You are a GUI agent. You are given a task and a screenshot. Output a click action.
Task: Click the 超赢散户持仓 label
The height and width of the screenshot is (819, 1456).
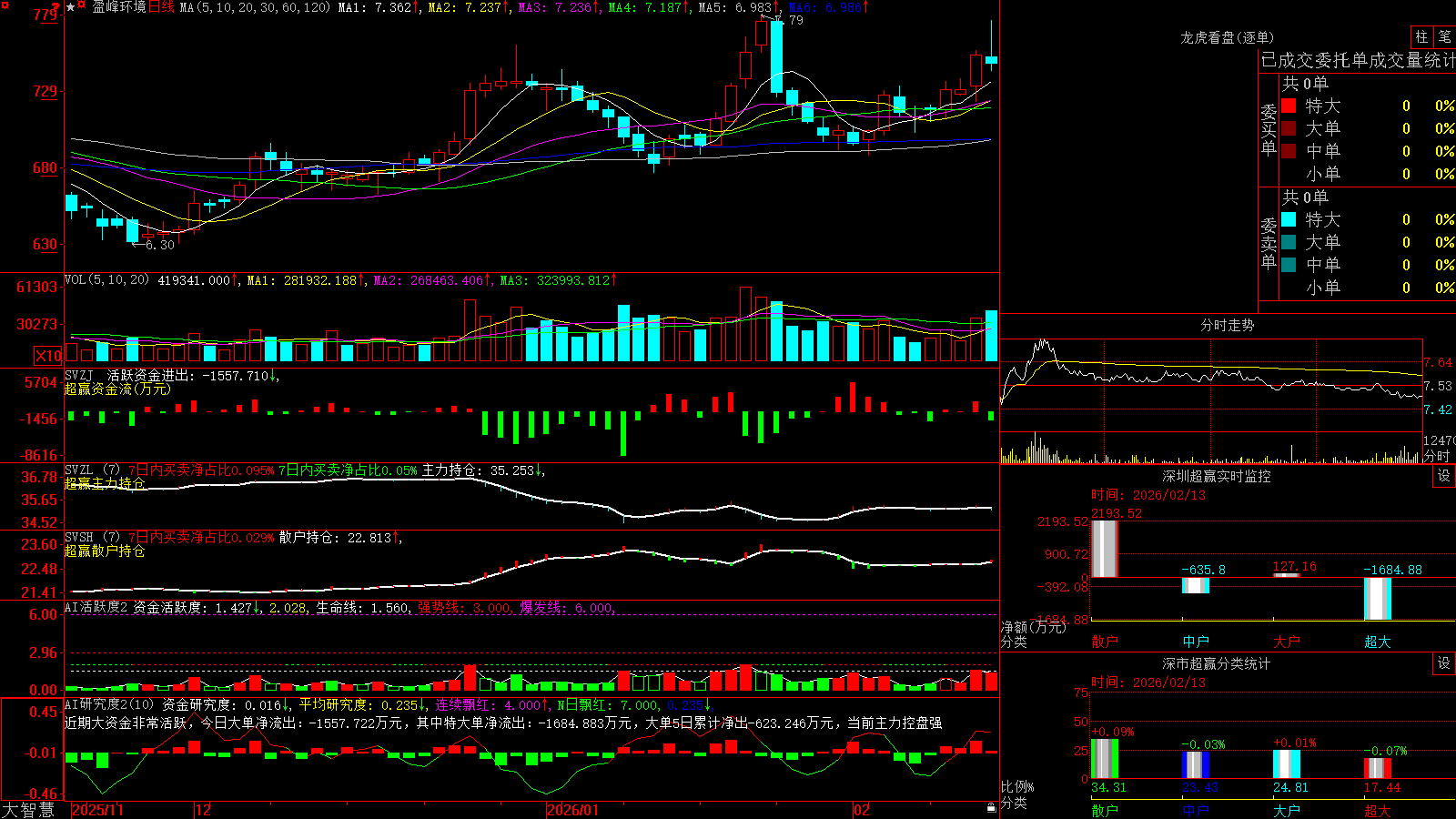click(105, 551)
